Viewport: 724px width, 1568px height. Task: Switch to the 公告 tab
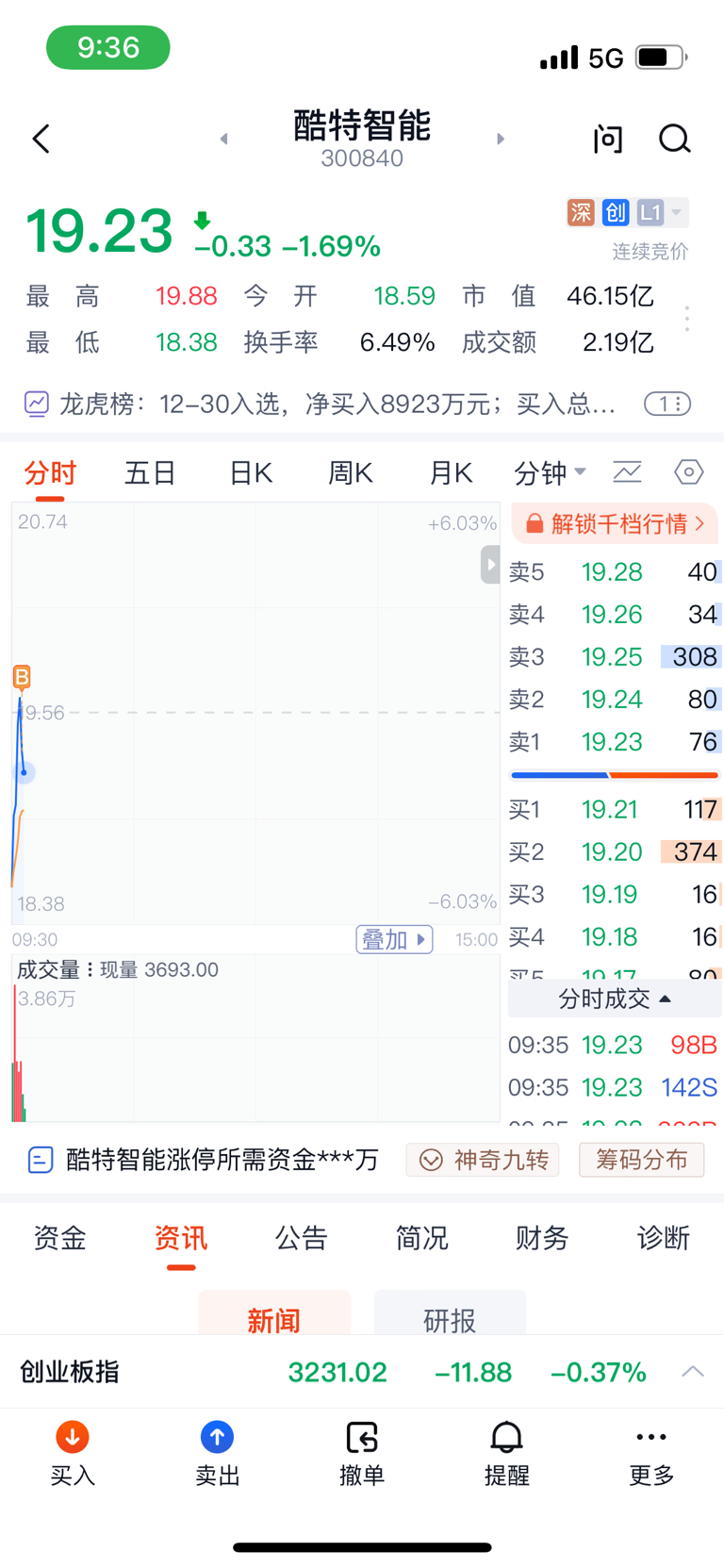click(302, 1238)
